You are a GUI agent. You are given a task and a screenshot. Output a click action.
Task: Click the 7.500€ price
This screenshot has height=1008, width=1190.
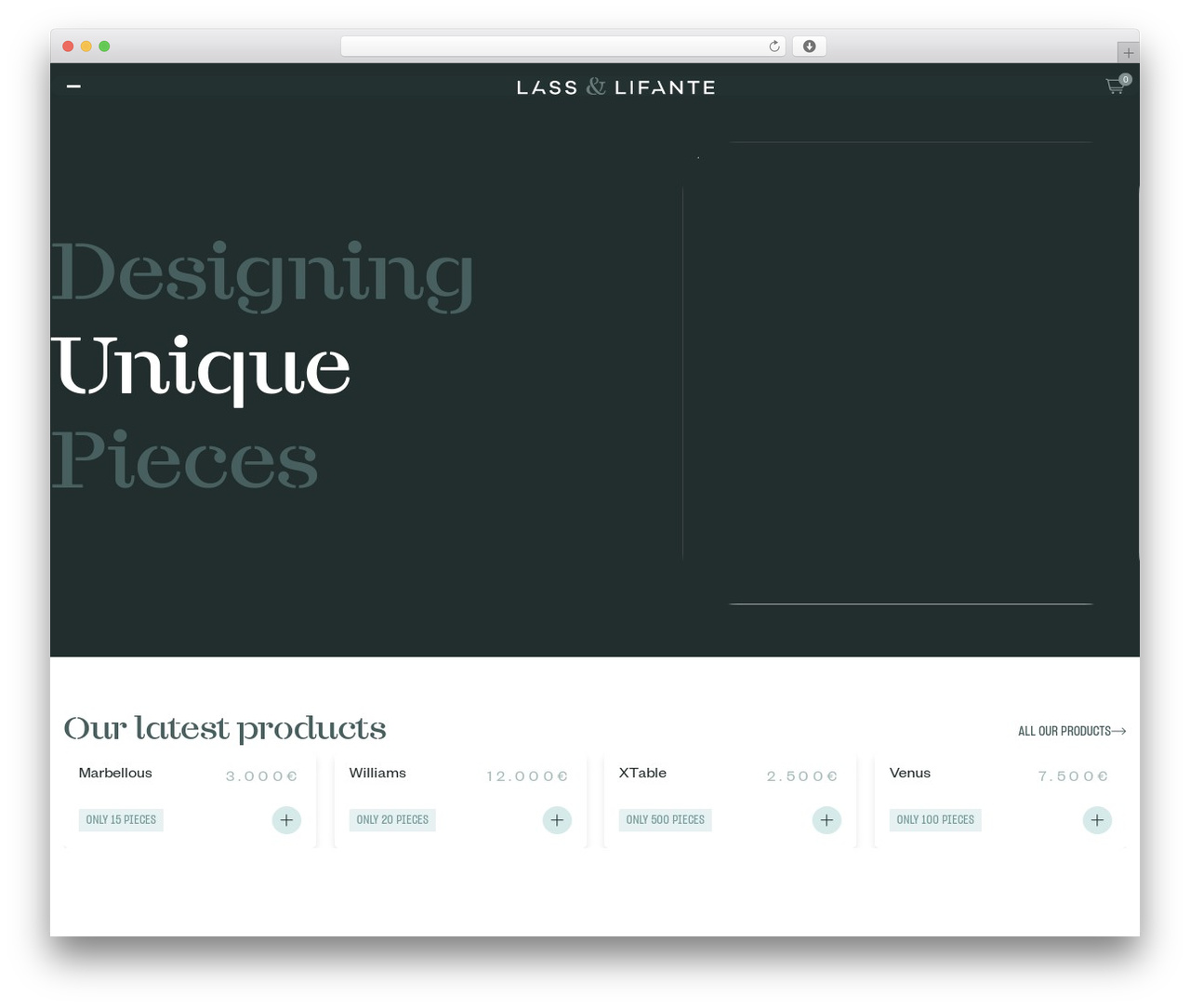click(x=1073, y=776)
